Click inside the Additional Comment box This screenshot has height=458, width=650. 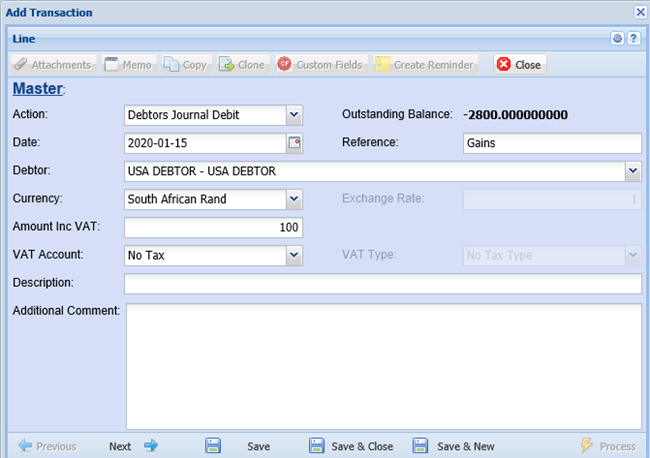tap(382, 365)
